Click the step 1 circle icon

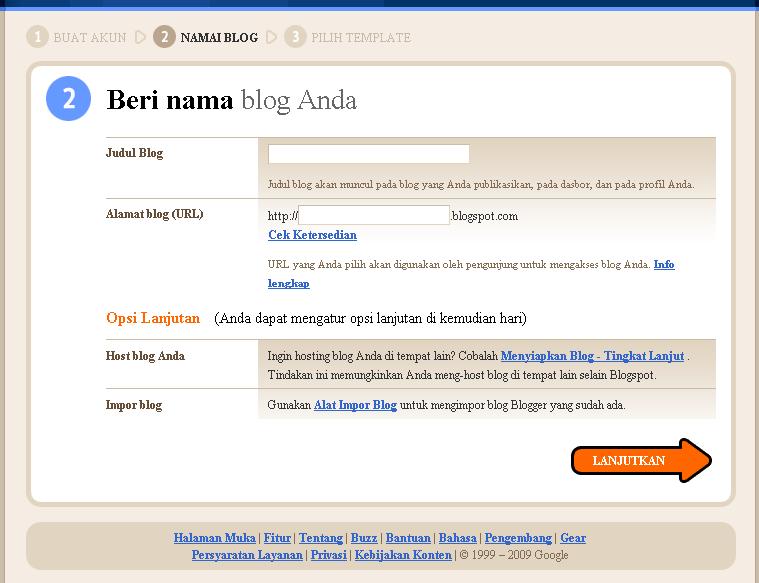click(x=37, y=37)
